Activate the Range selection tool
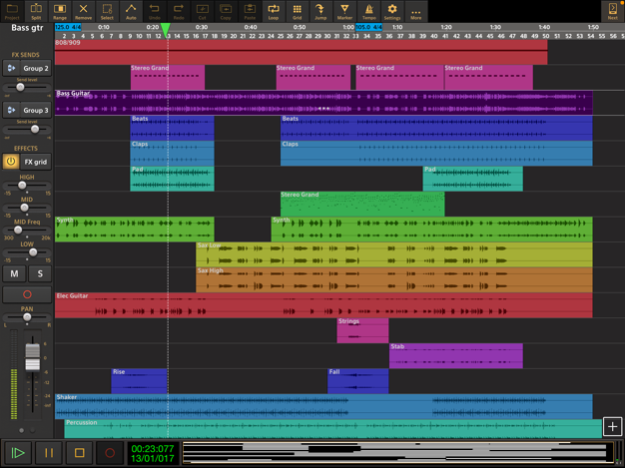The height and width of the screenshot is (468, 625). [60, 11]
